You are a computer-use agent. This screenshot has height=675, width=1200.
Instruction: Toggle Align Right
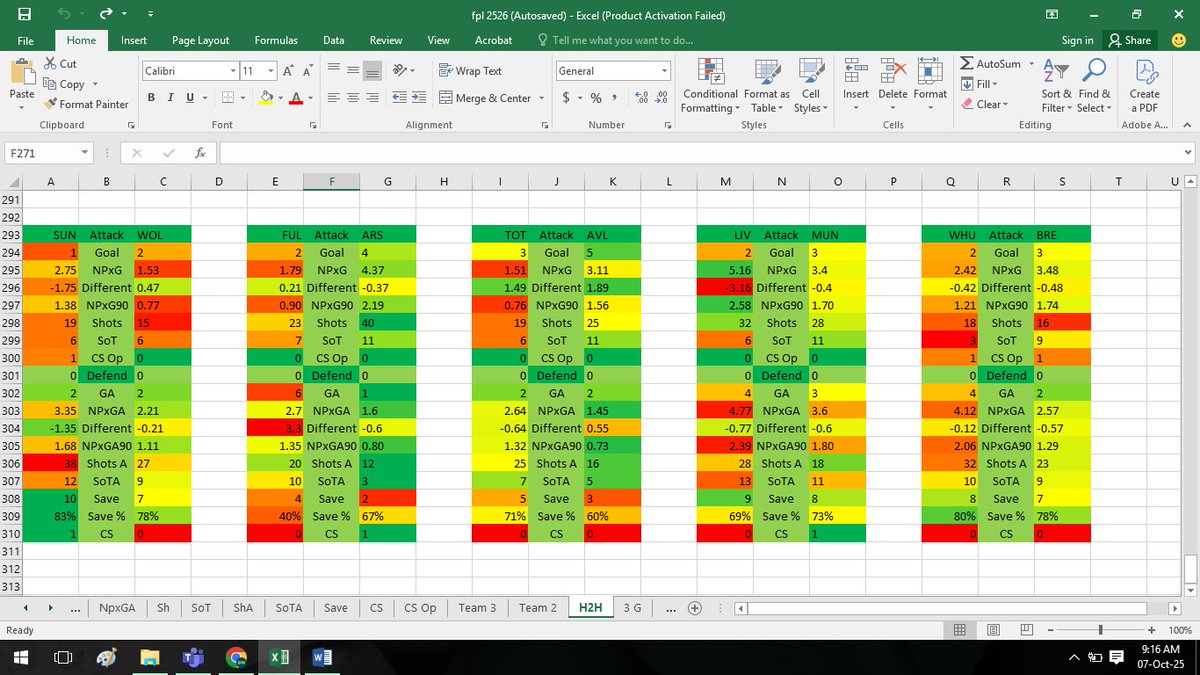pos(373,98)
